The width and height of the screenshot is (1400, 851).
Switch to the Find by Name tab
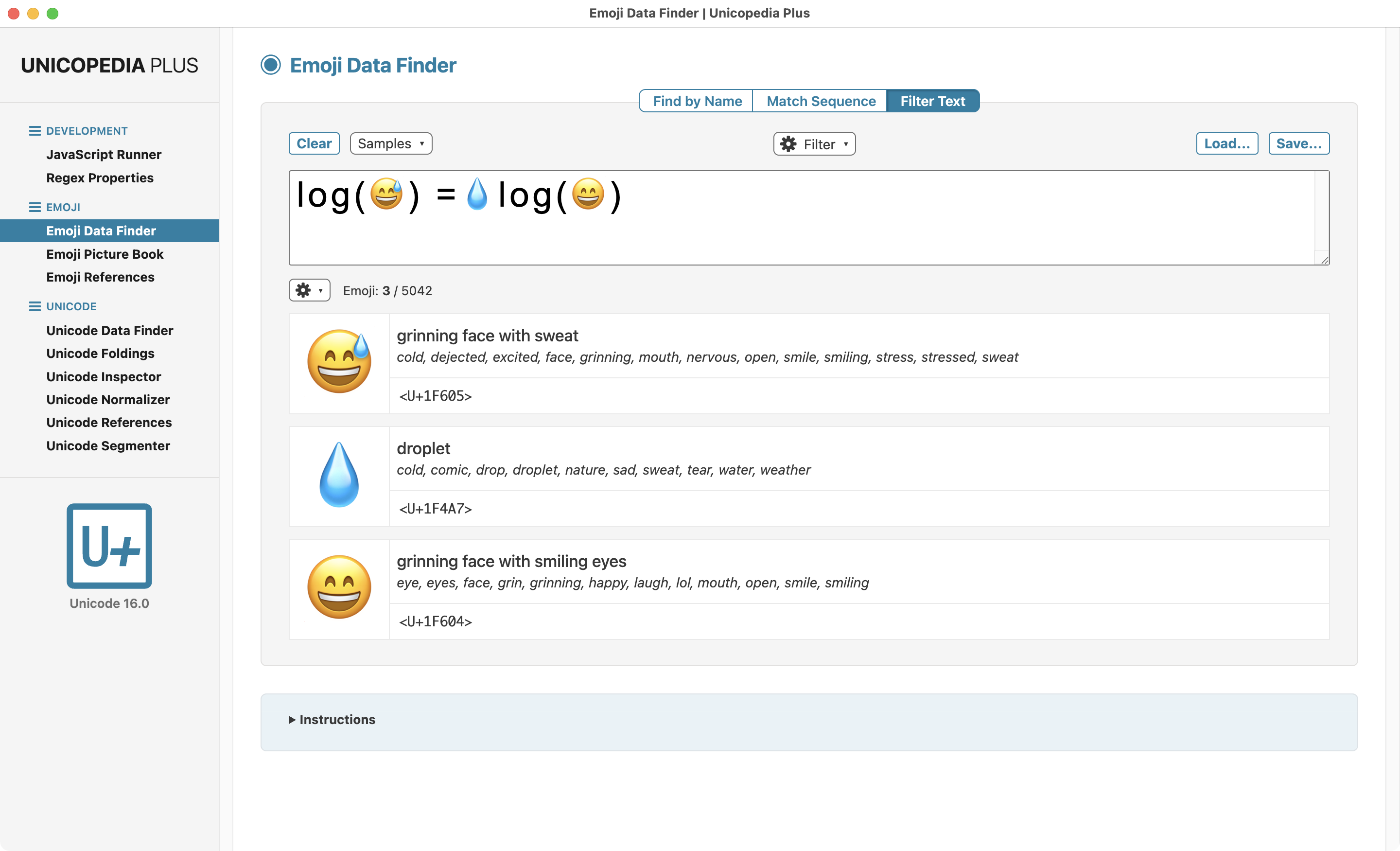697,101
